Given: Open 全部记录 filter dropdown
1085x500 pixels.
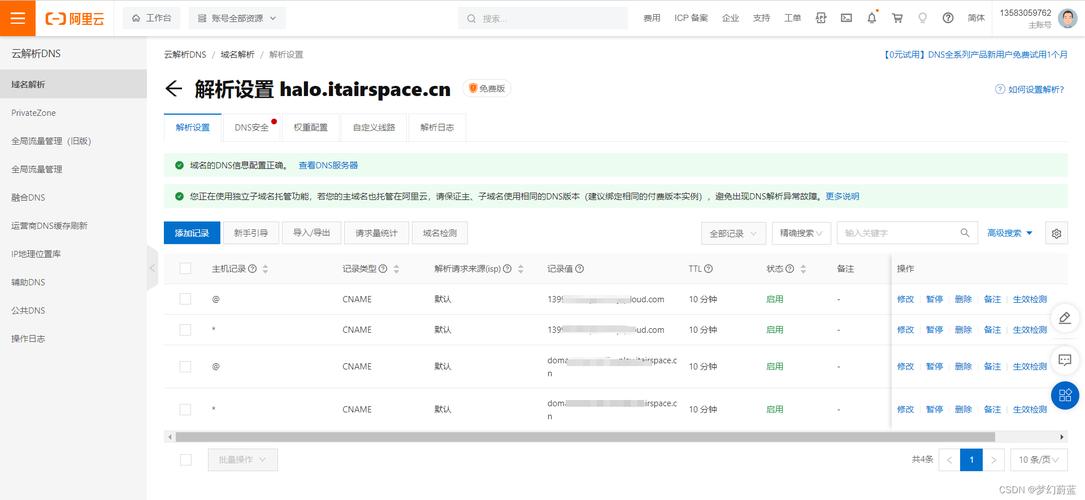Looking at the screenshot, I should click(x=733, y=234).
